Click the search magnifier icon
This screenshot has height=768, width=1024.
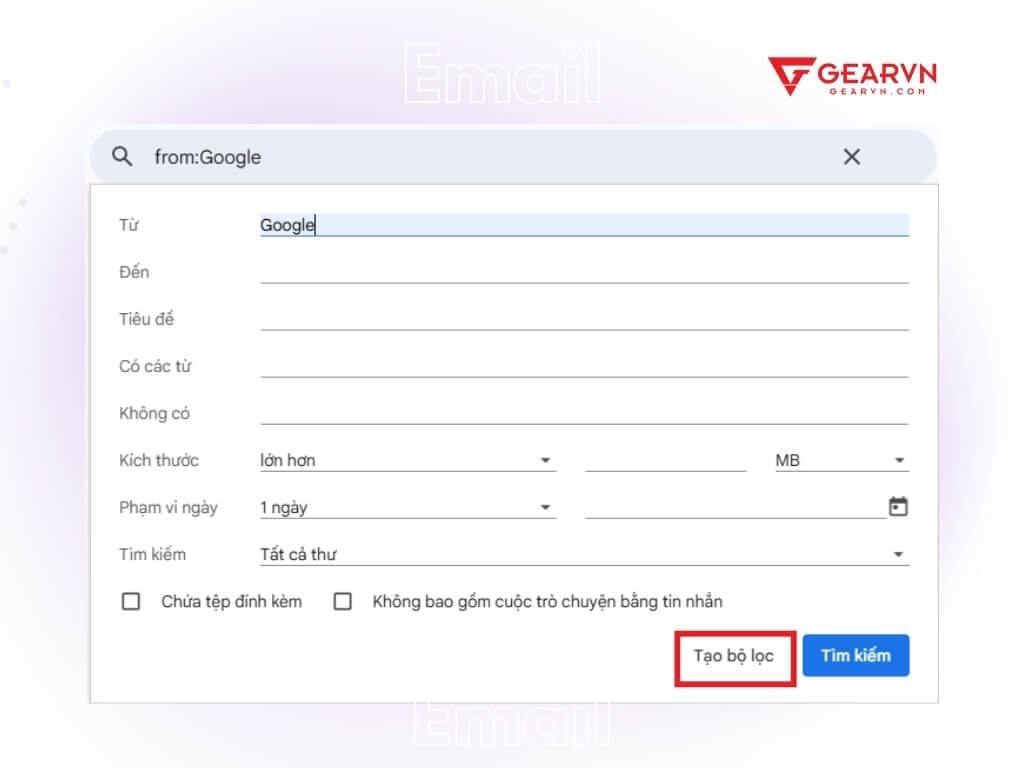click(x=121, y=157)
